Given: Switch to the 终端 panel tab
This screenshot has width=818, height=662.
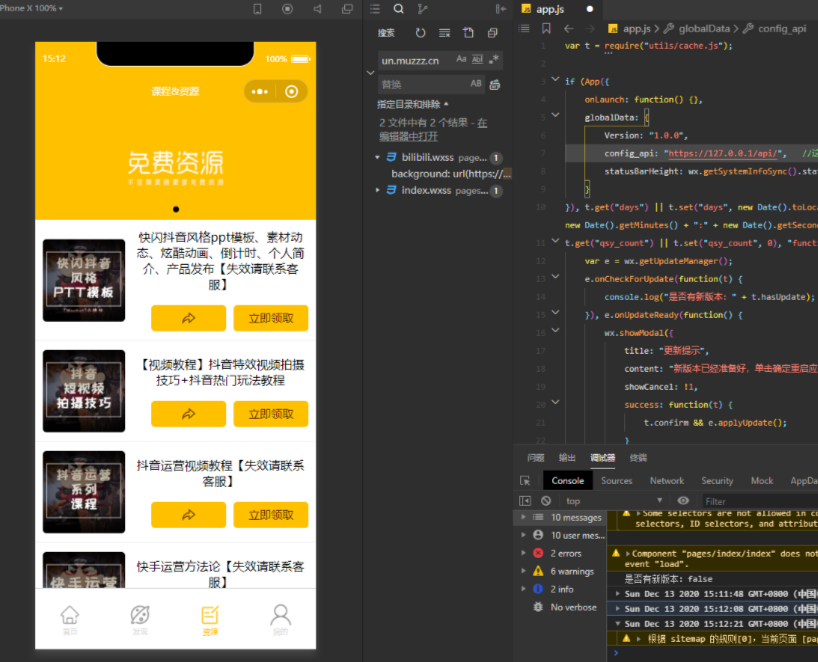Looking at the screenshot, I should 638,458.
